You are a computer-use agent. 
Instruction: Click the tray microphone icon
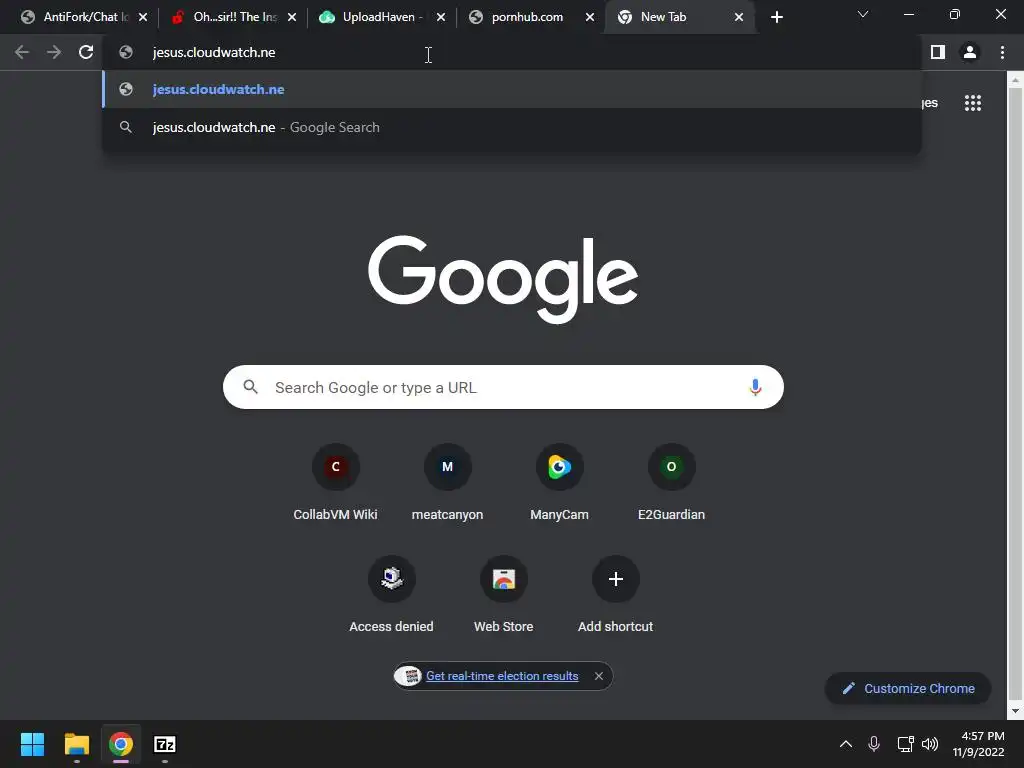(x=874, y=744)
